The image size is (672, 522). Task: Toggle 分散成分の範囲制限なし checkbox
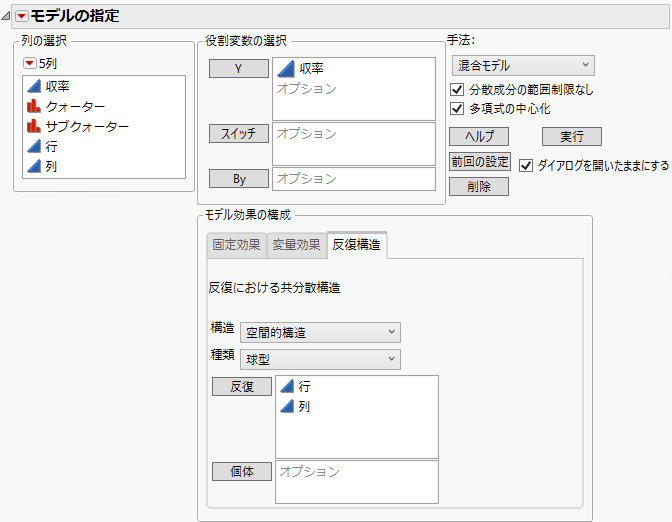[x=457, y=90]
